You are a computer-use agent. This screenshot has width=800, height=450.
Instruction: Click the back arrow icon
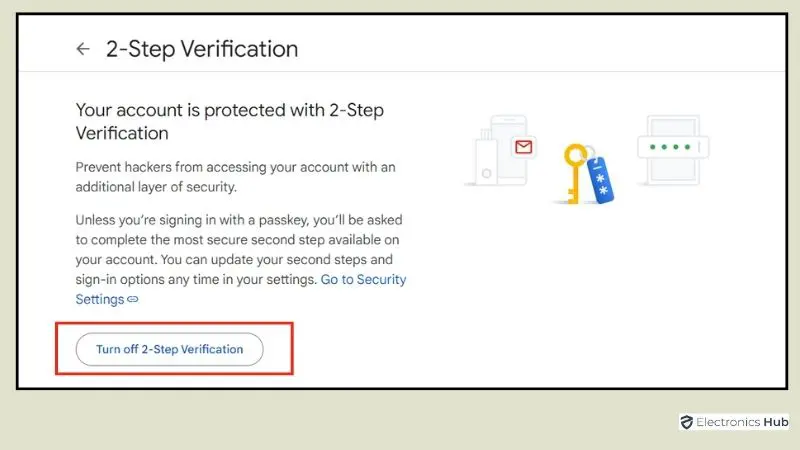click(x=83, y=49)
